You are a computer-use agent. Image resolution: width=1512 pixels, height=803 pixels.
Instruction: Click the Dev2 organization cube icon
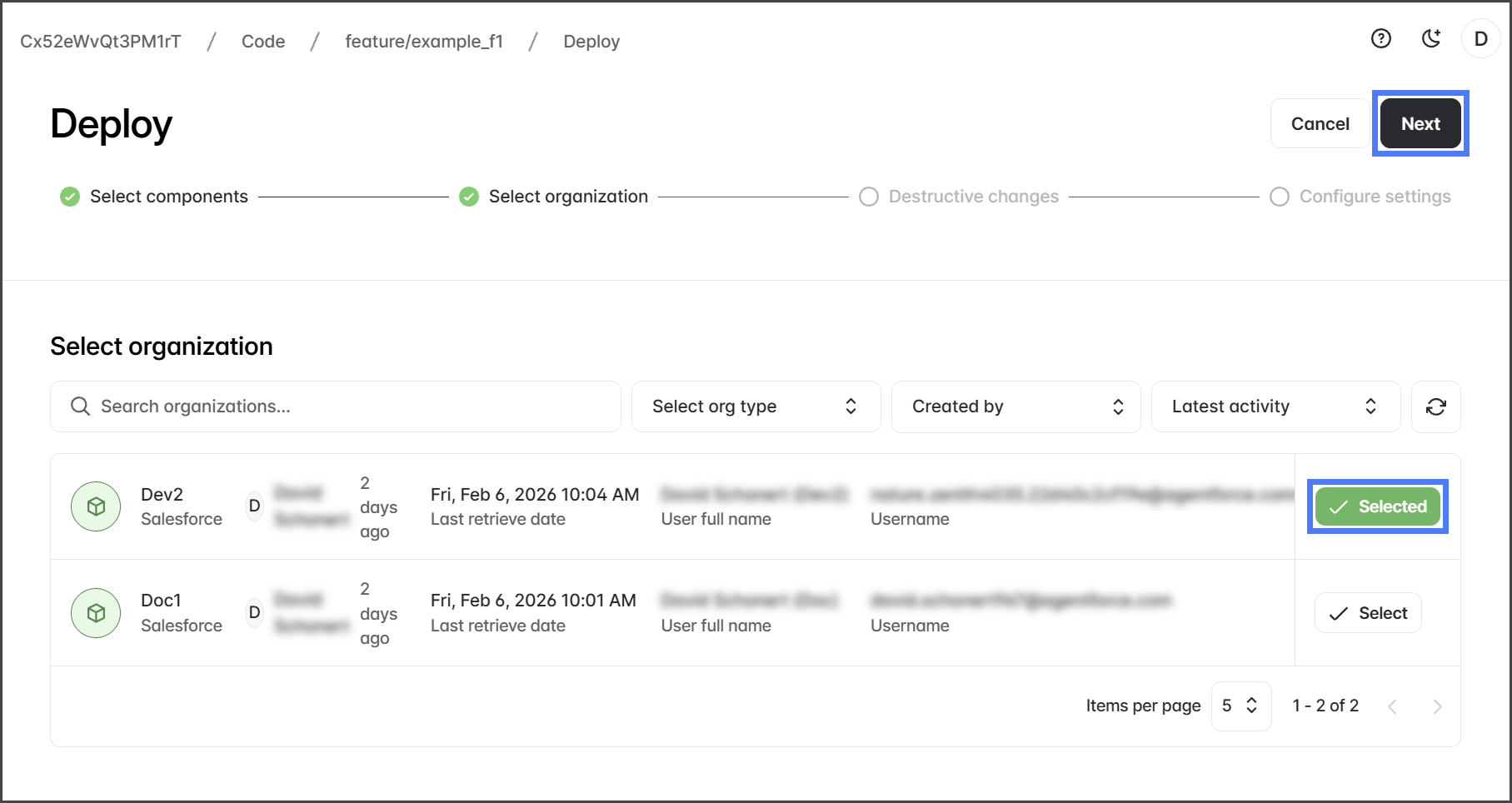tap(97, 506)
